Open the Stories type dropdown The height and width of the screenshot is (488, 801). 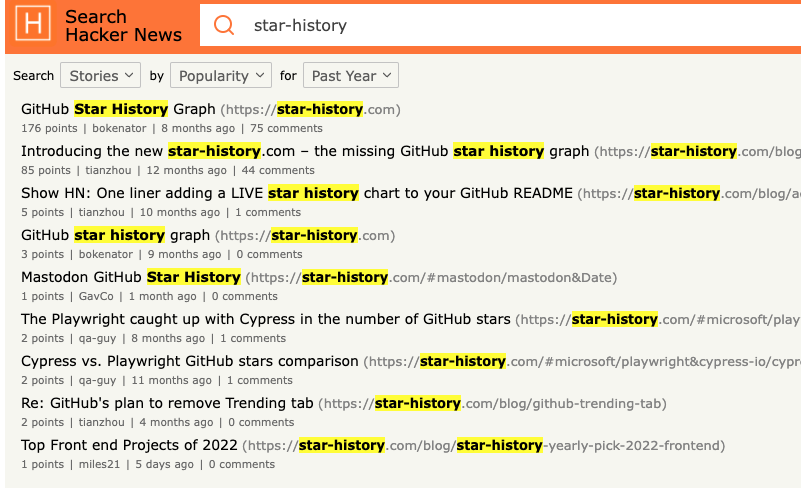click(102, 75)
